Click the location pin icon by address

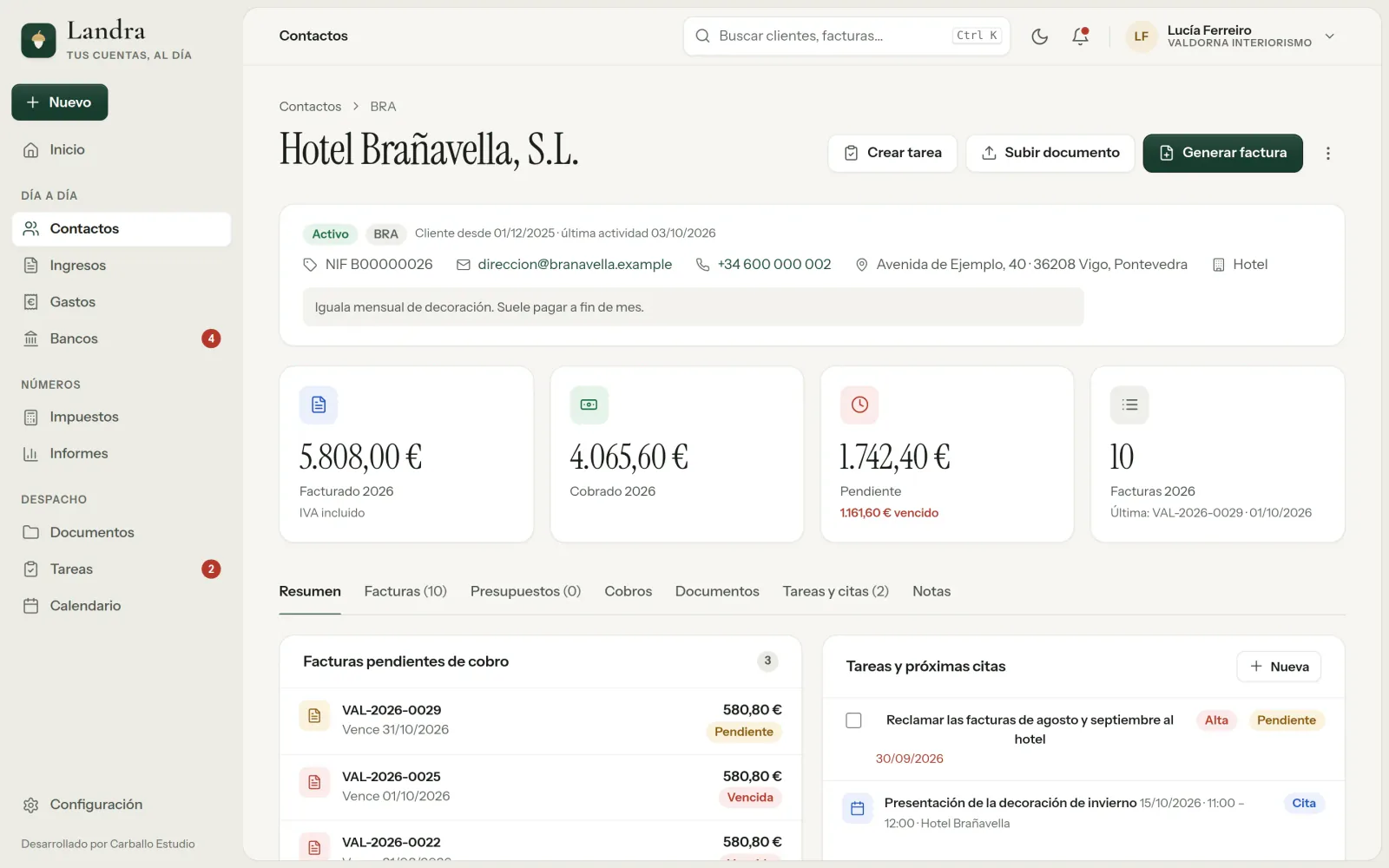pos(861,265)
